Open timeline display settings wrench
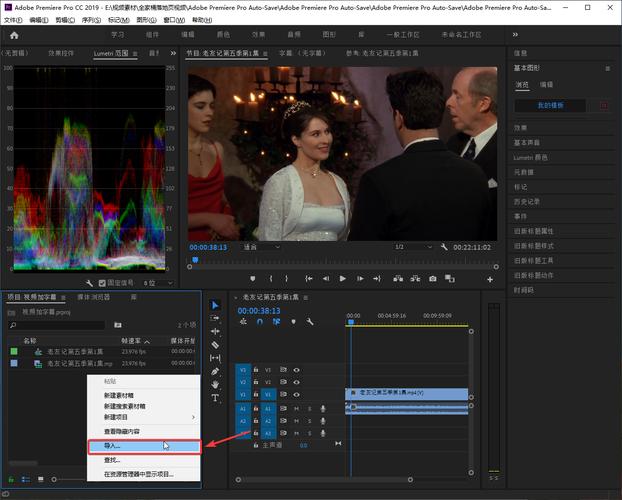The image size is (622, 500). 310,321
